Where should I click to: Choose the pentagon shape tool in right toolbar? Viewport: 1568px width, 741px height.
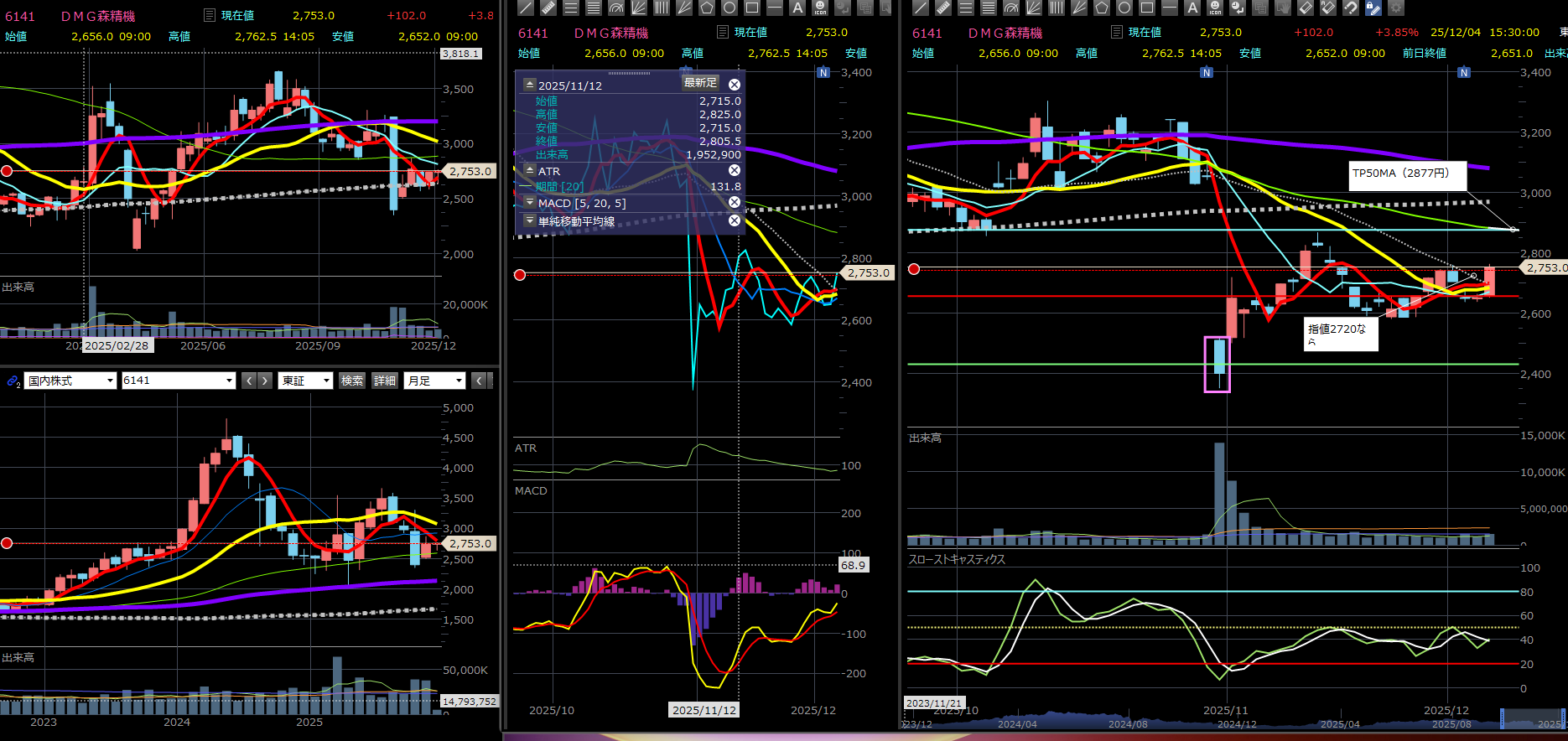1101,8
